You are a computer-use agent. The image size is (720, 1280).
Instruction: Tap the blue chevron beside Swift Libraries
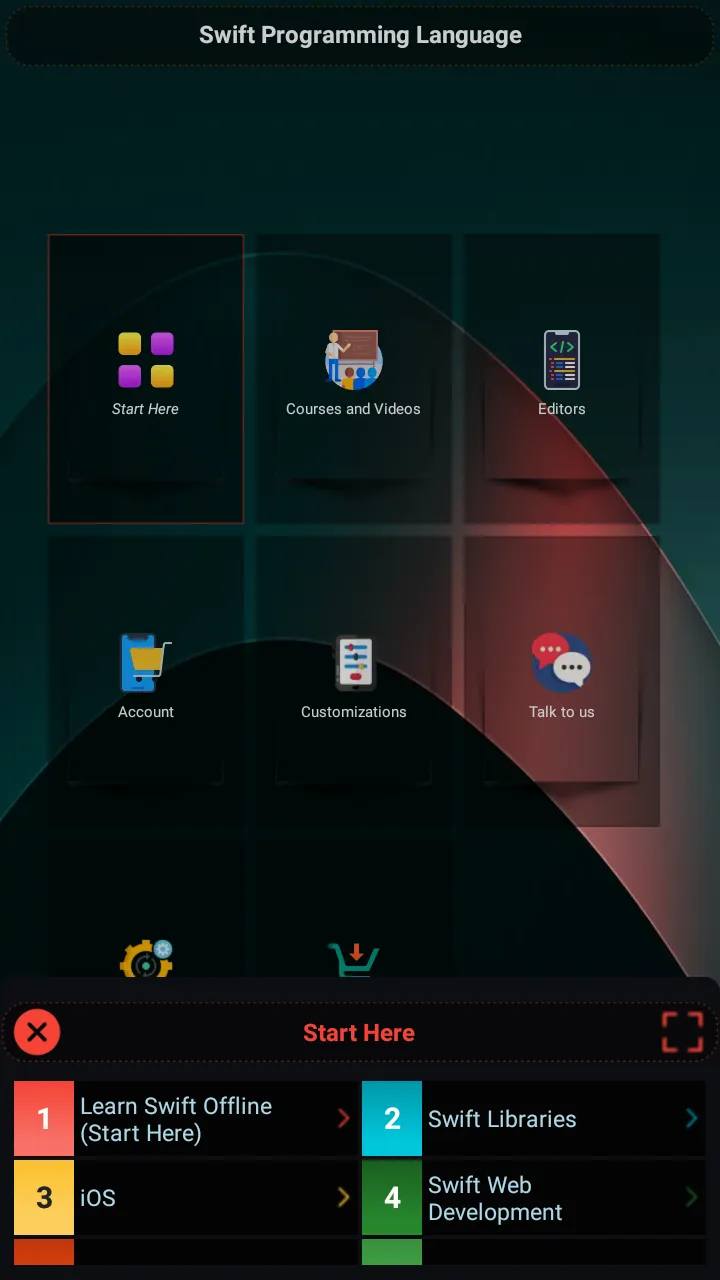pos(692,1118)
